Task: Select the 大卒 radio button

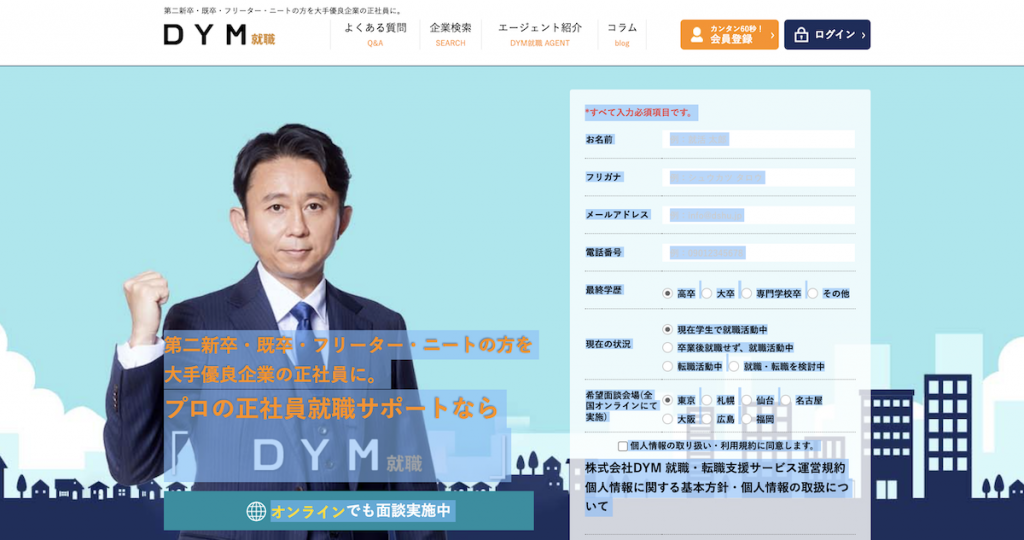Action: [x=707, y=294]
